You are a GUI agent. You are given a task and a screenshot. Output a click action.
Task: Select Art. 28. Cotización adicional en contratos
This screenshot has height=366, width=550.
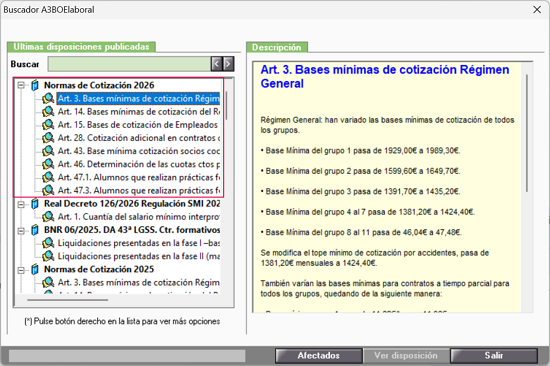[139, 138]
